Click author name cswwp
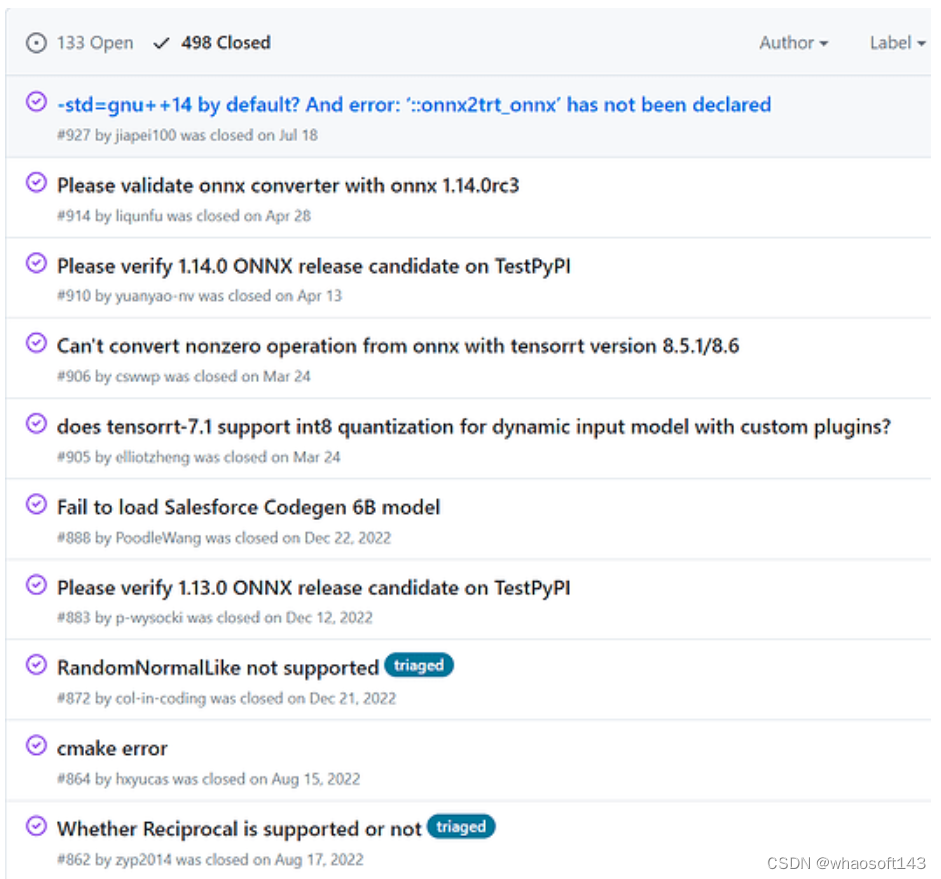This screenshot has height=879, width=941. click(137, 377)
